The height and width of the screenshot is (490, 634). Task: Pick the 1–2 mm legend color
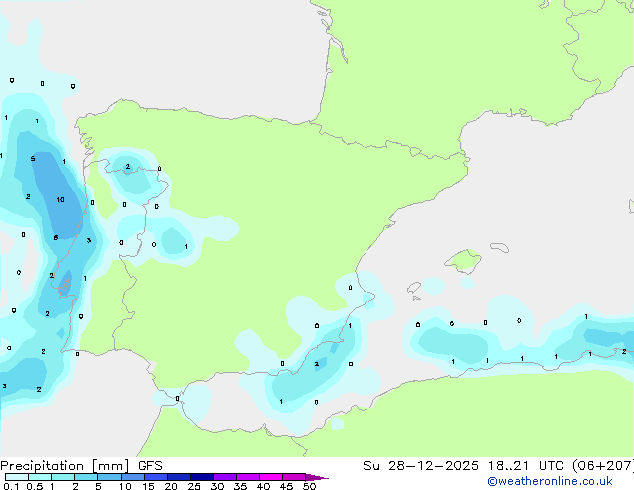point(63,477)
